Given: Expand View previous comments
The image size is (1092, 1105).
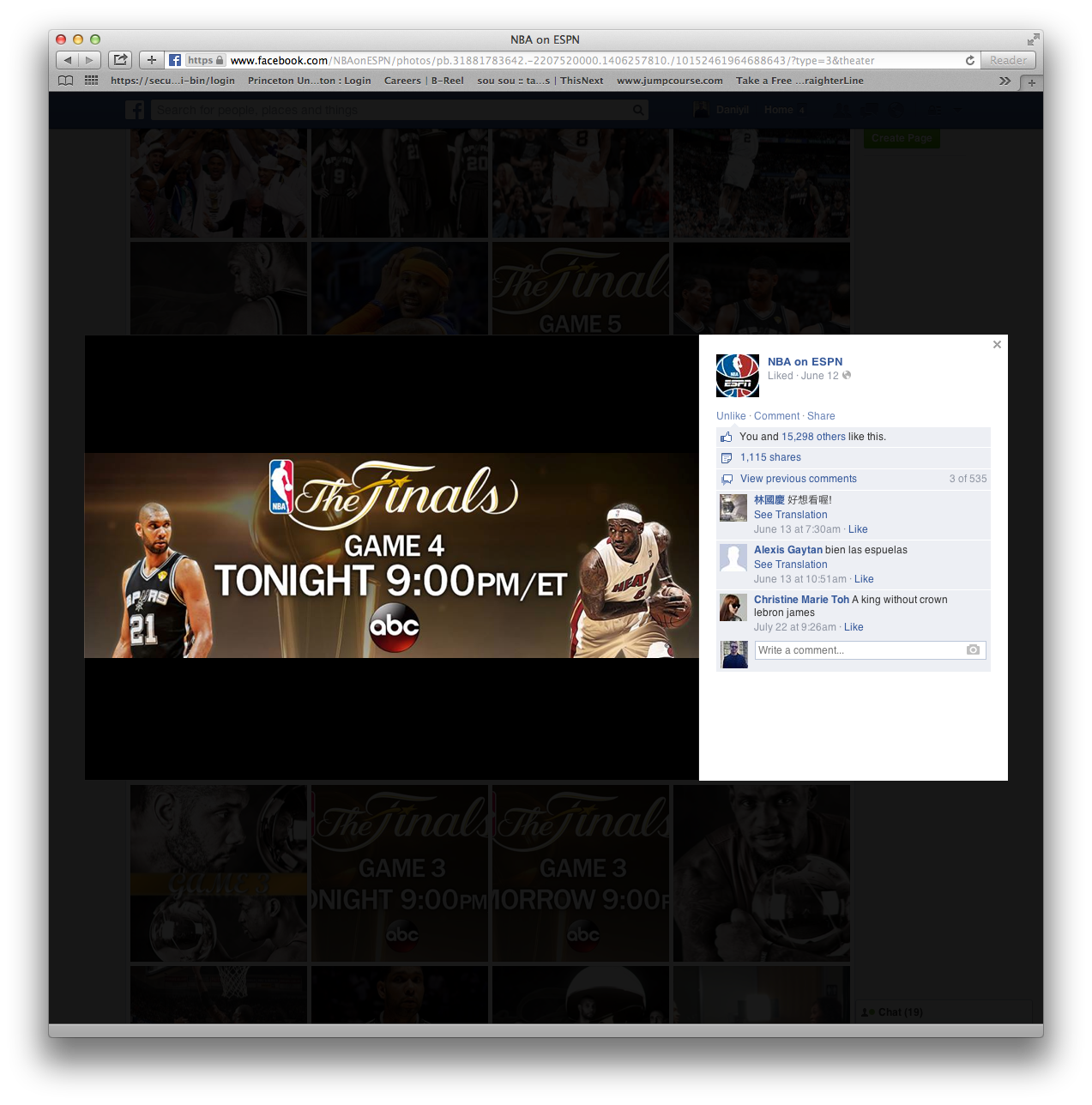Looking at the screenshot, I should [799, 479].
